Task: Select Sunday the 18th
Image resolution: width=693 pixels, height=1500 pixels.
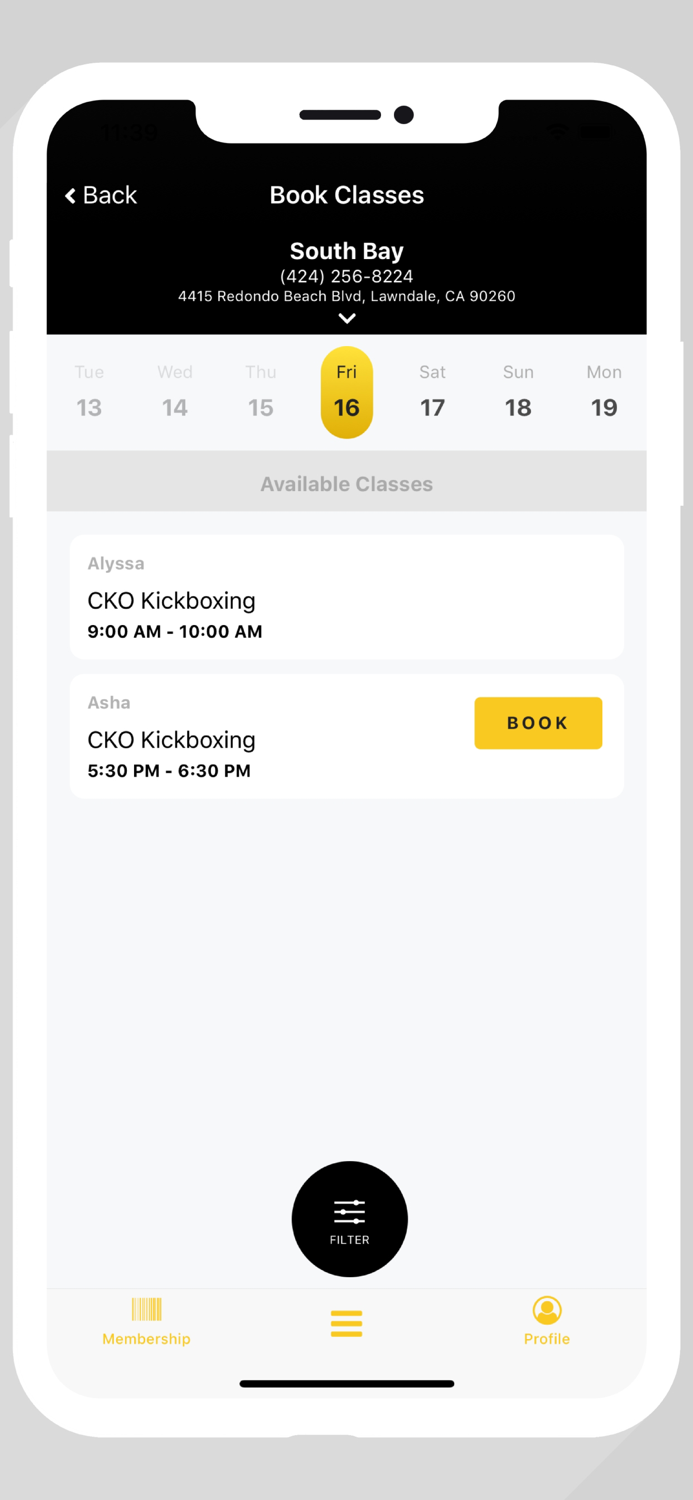Action: (518, 392)
